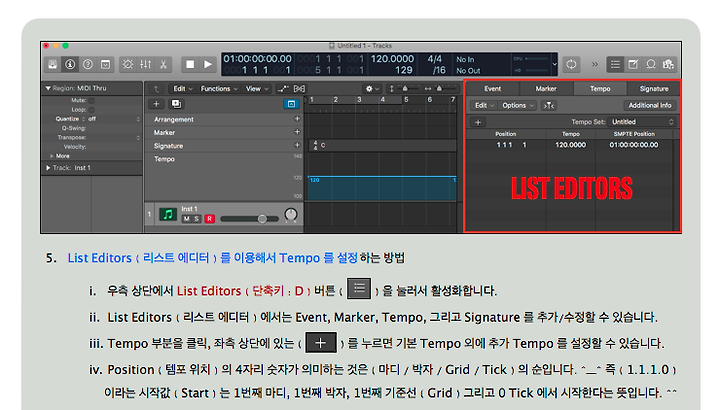Record-enable Inst 1 with R button
Image resolution: width=720 pixels, height=410 pixels.
pos(209,219)
